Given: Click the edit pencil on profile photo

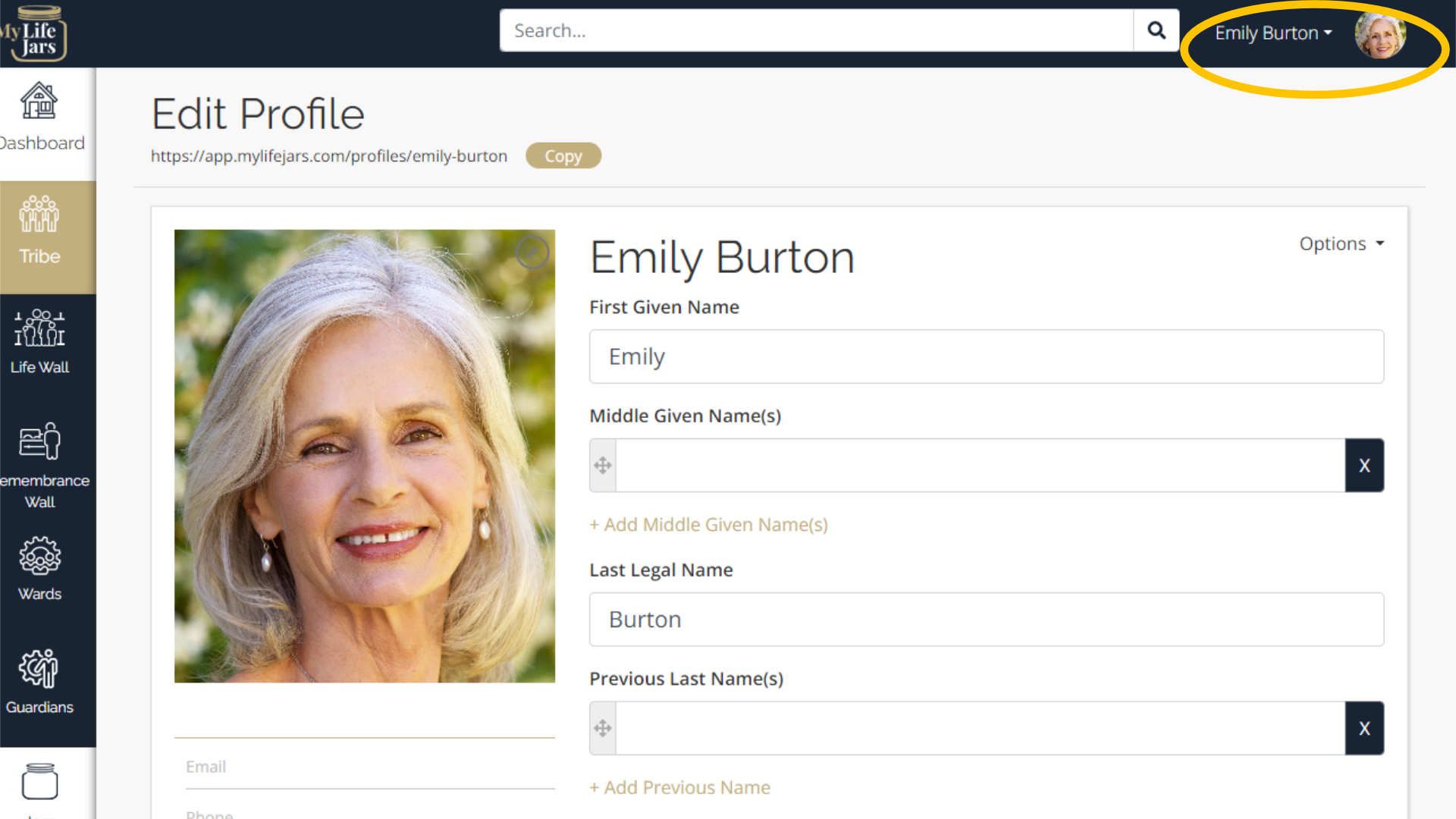Looking at the screenshot, I should (532, 252).
